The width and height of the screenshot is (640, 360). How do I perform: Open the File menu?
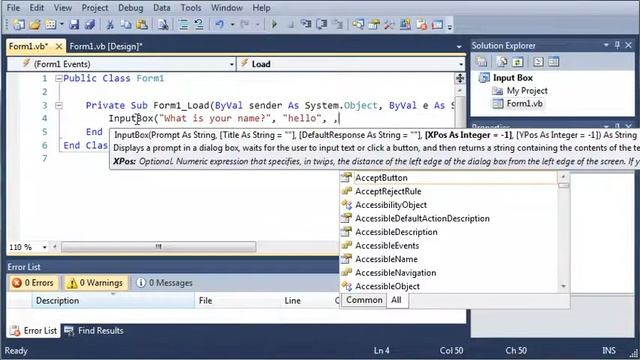pyautogui.click(x=13, y=8)
